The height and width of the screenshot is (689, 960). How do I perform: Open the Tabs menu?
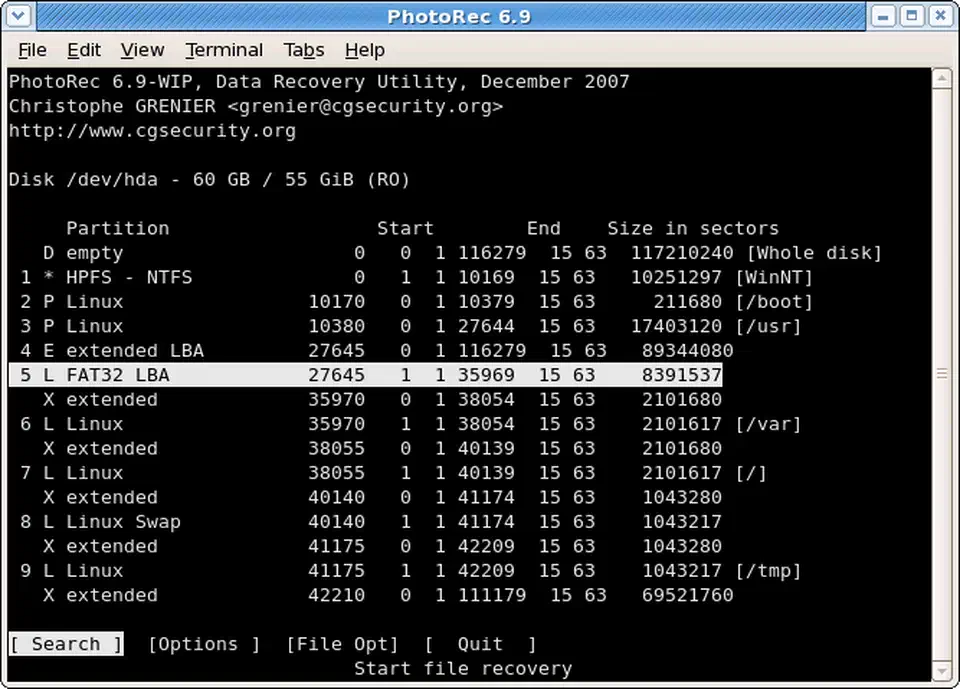[x=303, y=50]
